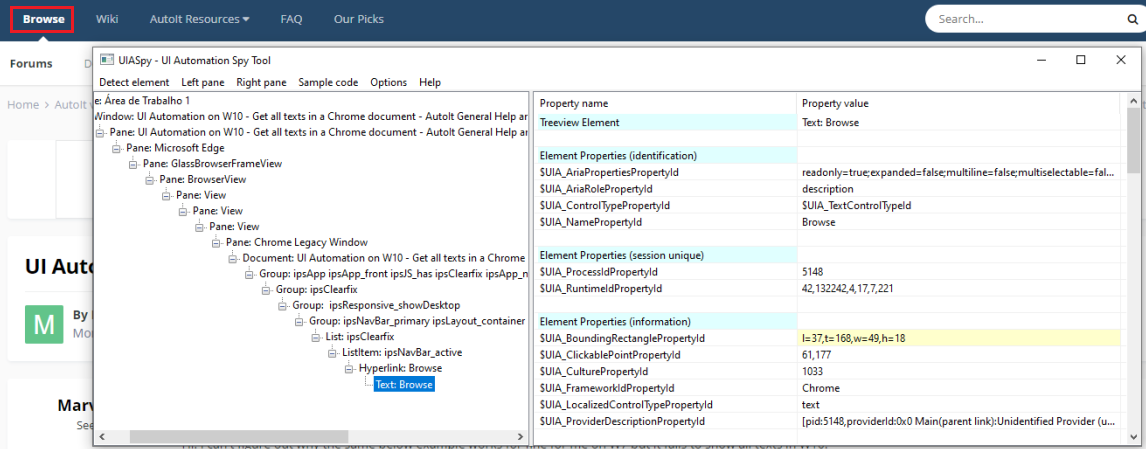This screenshot has width=1146, height=449.
Task: Expand the AutoIt Resources dropdown
Action: (x=200, y=19)
